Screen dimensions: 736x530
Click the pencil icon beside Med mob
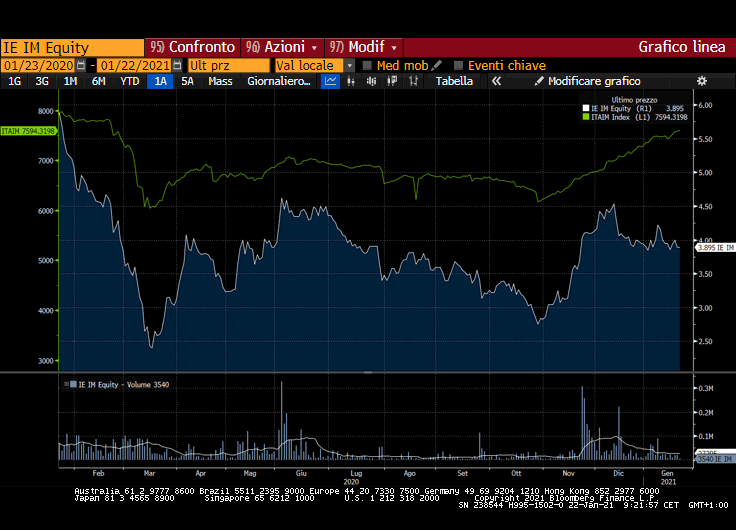pyautogui.click(x=436, y=65)
